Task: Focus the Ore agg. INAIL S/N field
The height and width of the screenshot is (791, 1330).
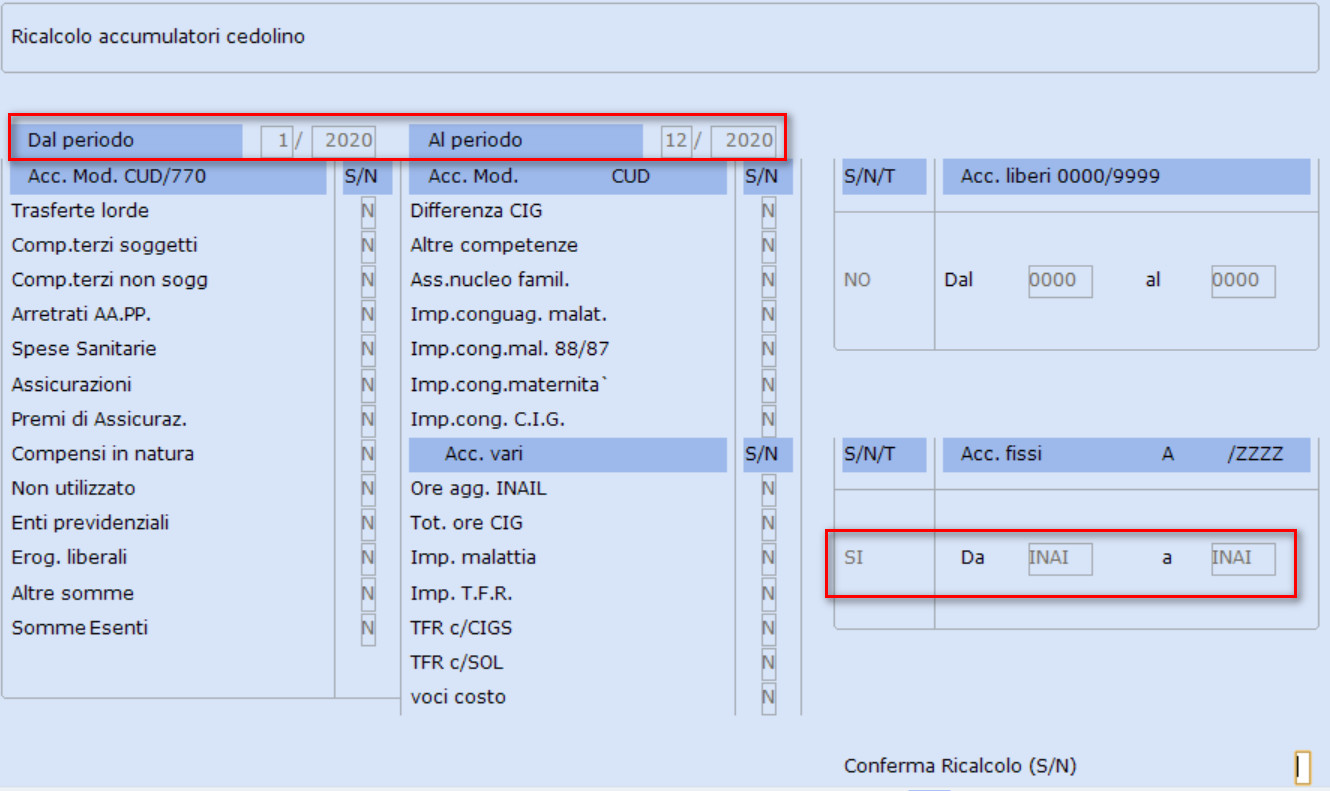Action: coord(768,489)
